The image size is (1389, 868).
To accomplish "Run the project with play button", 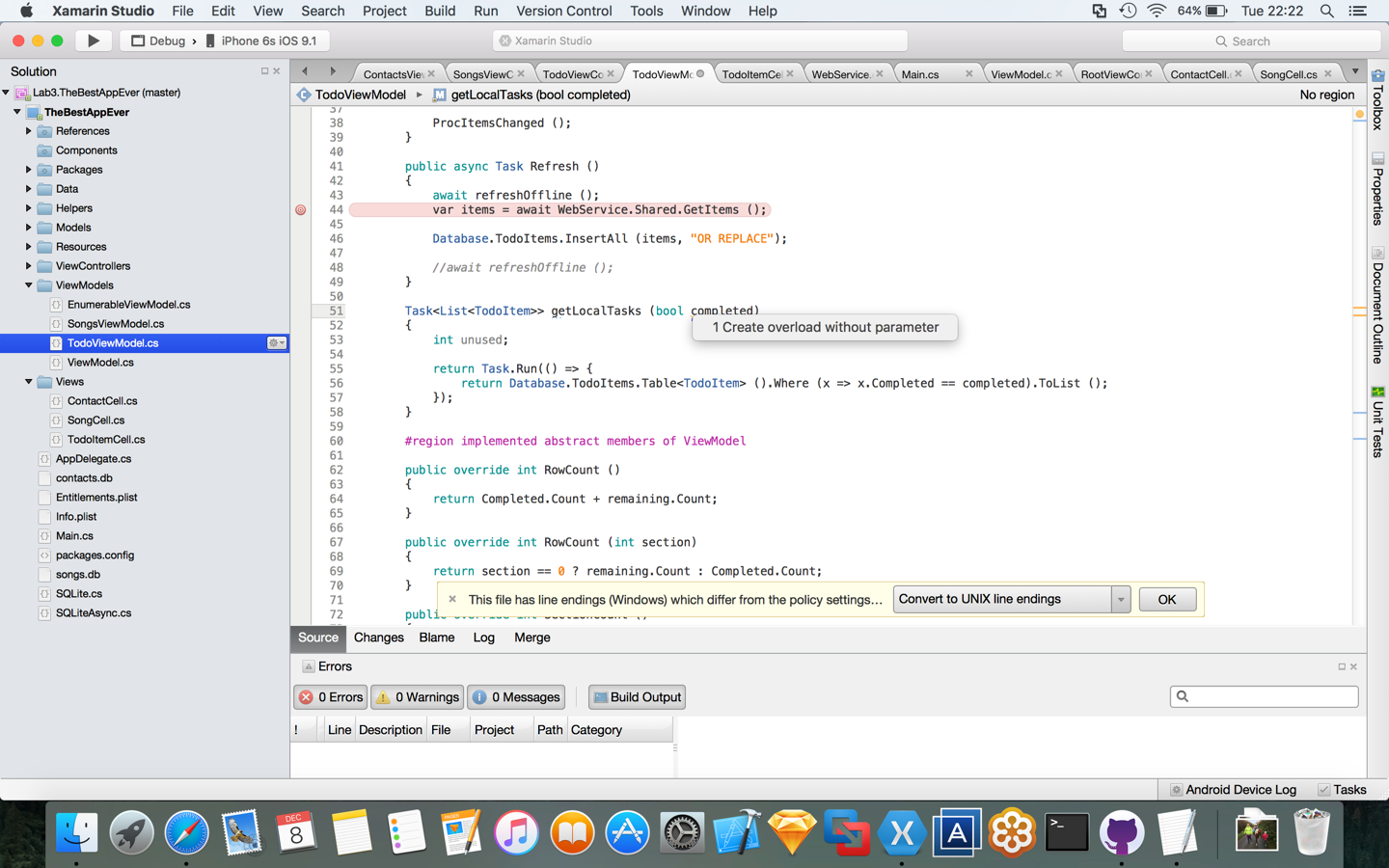I will (94, 41).
